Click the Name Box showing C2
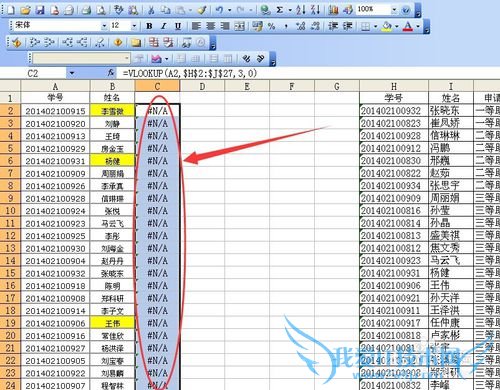 (x=33, y=73)
